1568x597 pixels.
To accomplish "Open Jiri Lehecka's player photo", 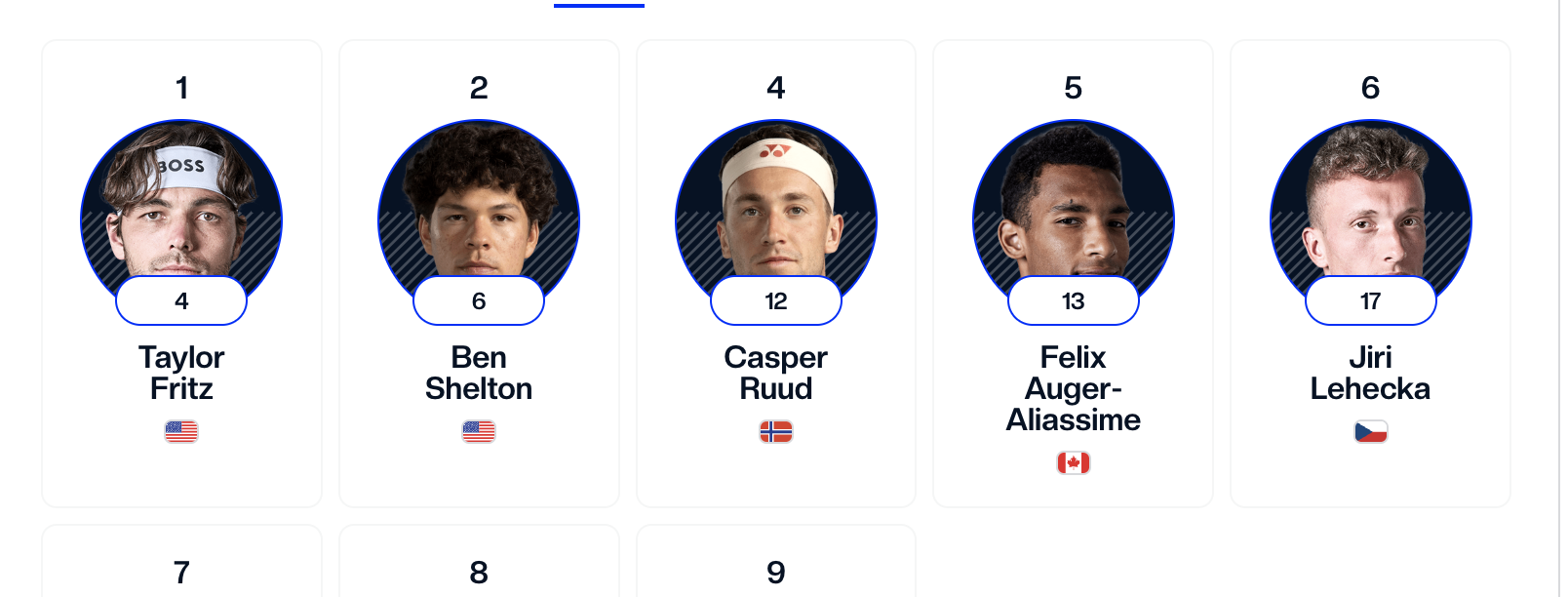I will click(x=1370, y=205).
